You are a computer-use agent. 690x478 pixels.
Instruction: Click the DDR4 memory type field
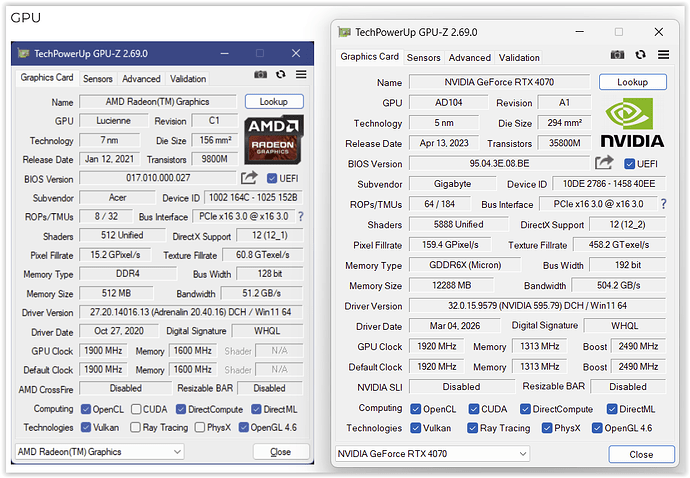(x=128, y=273)
